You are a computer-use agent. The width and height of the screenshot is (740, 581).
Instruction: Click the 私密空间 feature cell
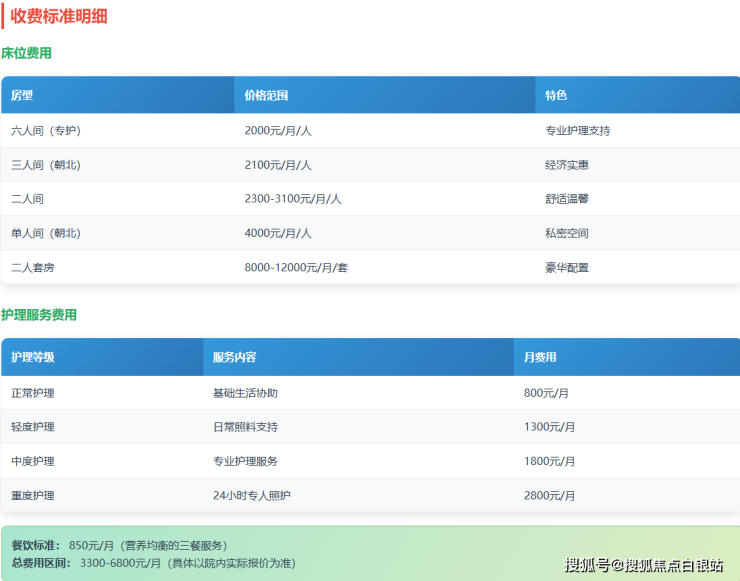(567, 233)
